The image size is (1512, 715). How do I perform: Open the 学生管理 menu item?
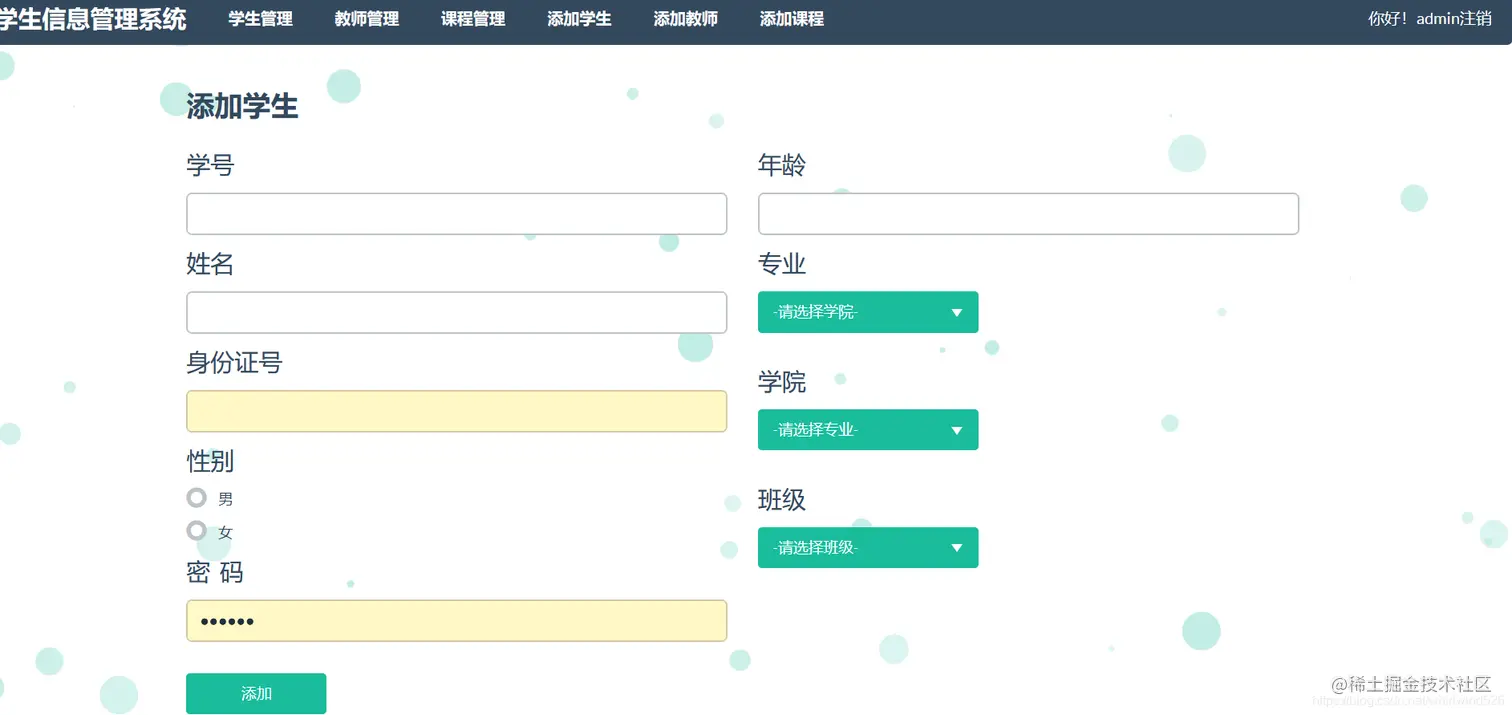[260, 19]
